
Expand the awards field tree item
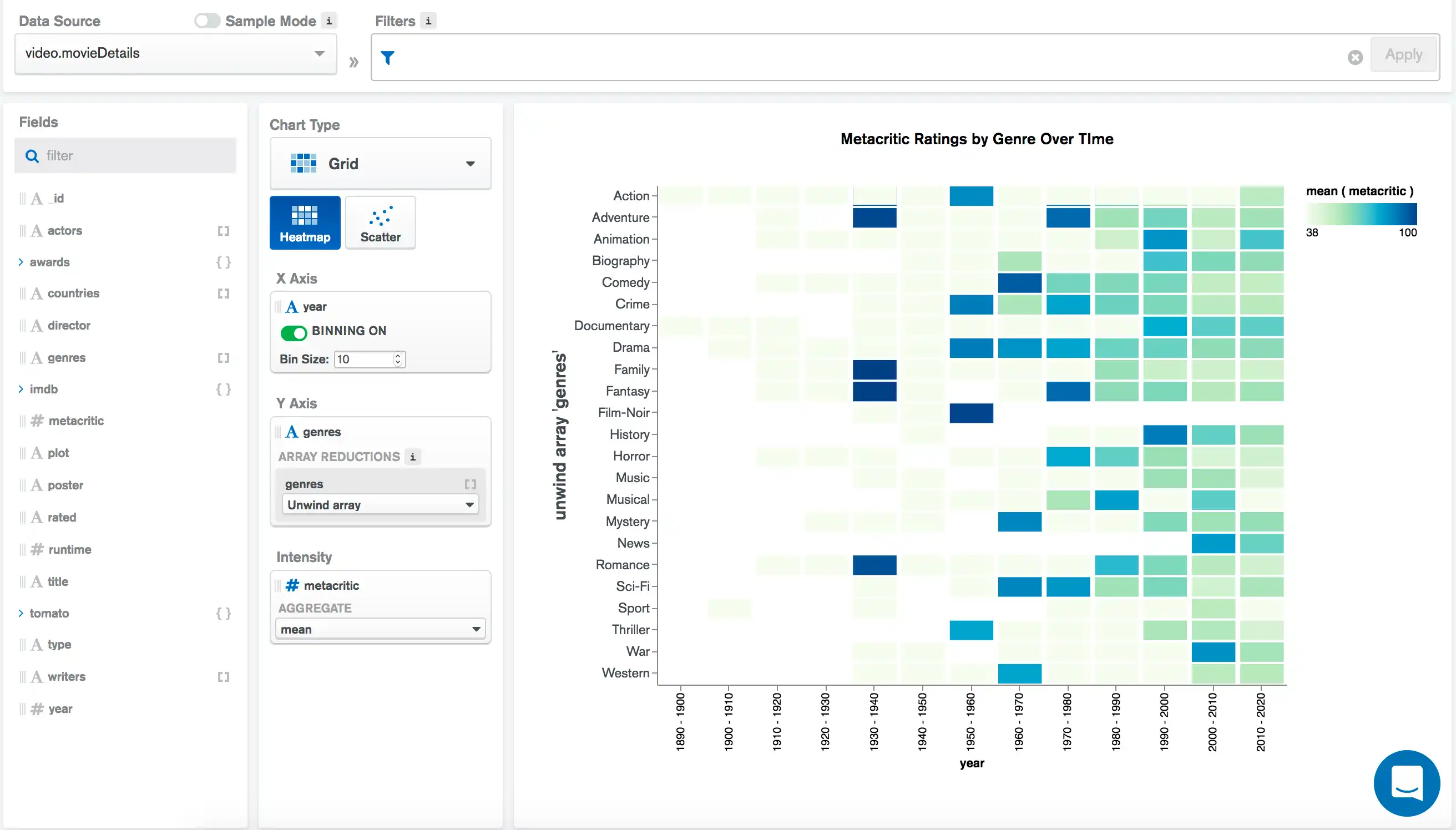click(21, 261)
